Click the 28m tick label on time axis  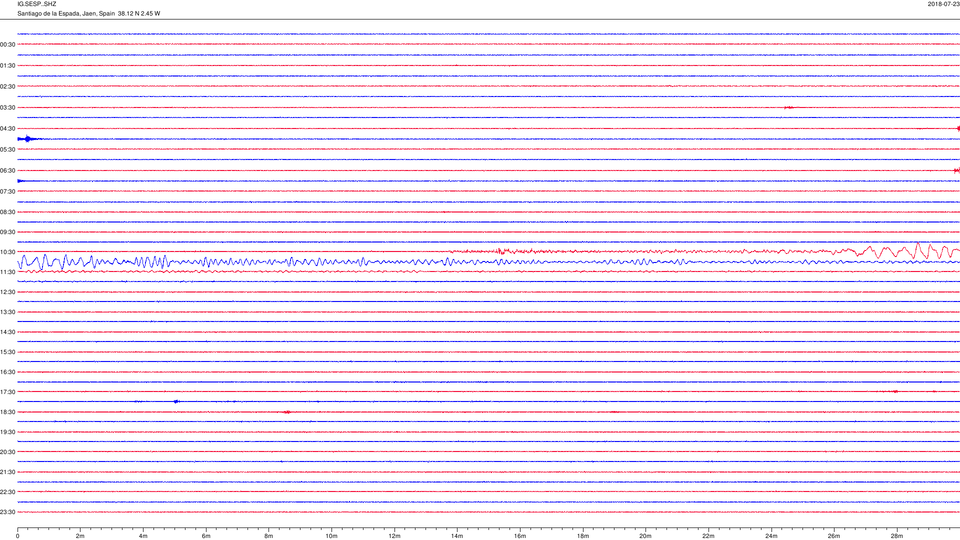[896, 536]
